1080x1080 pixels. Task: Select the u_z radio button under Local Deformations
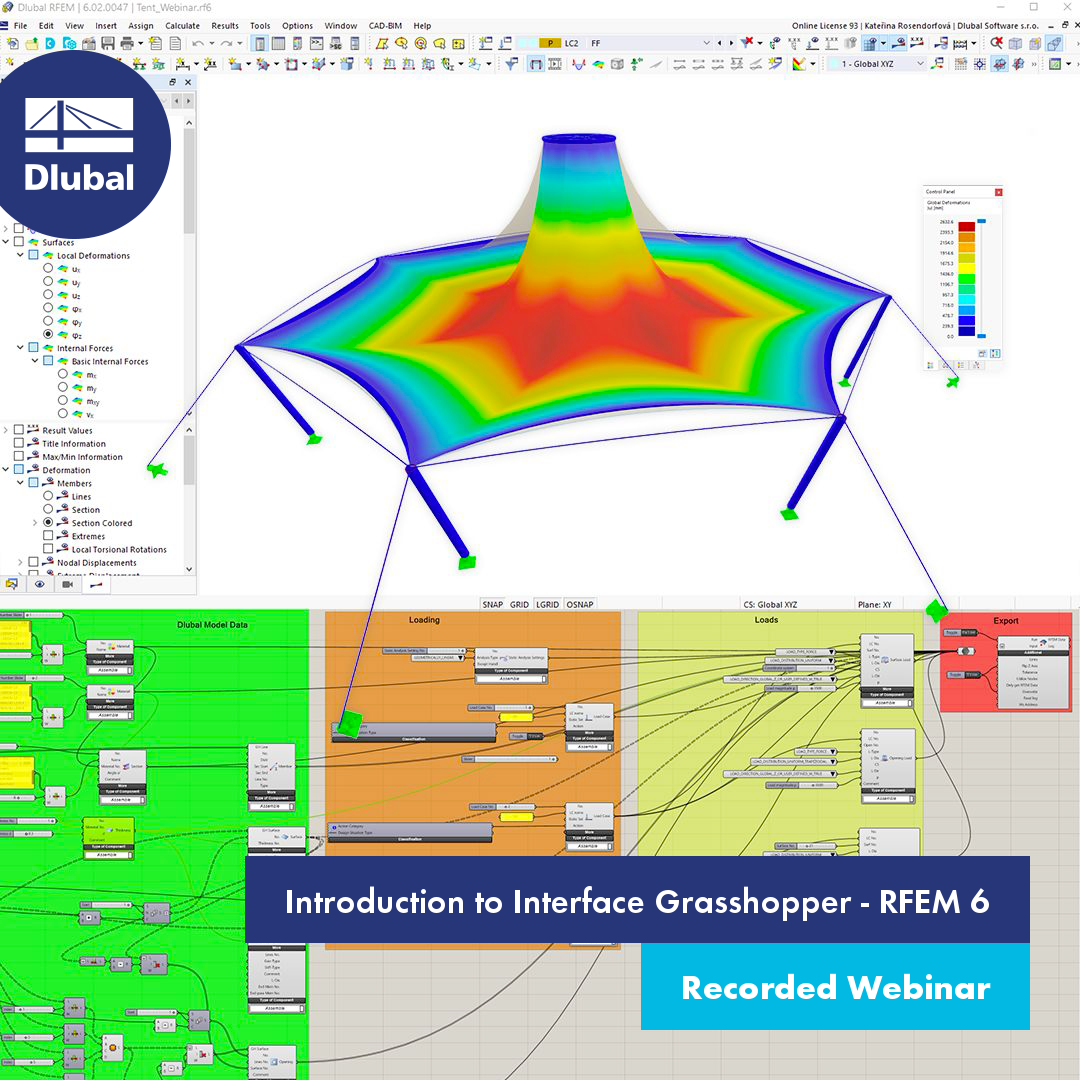point(48,294)
